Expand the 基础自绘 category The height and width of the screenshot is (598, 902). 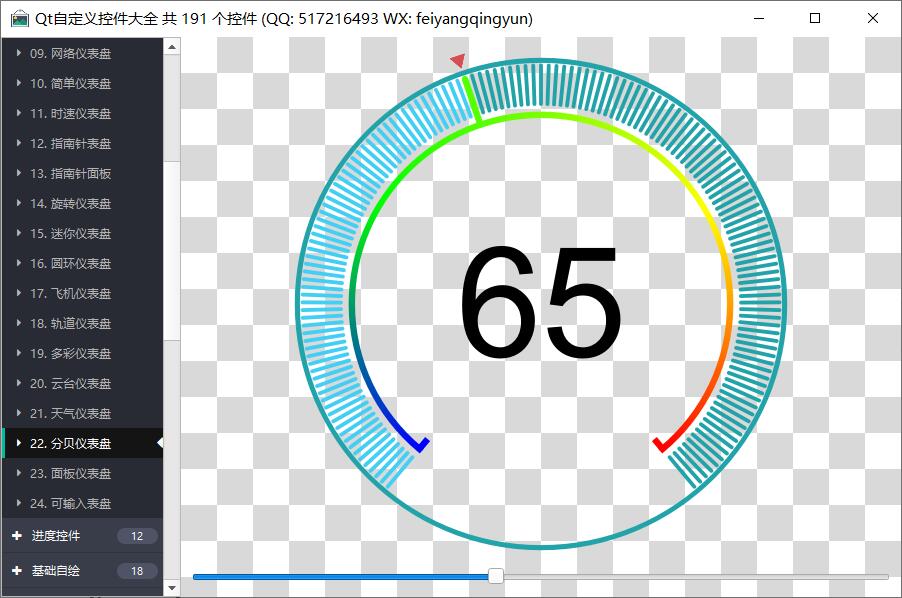tap(56, 571)
